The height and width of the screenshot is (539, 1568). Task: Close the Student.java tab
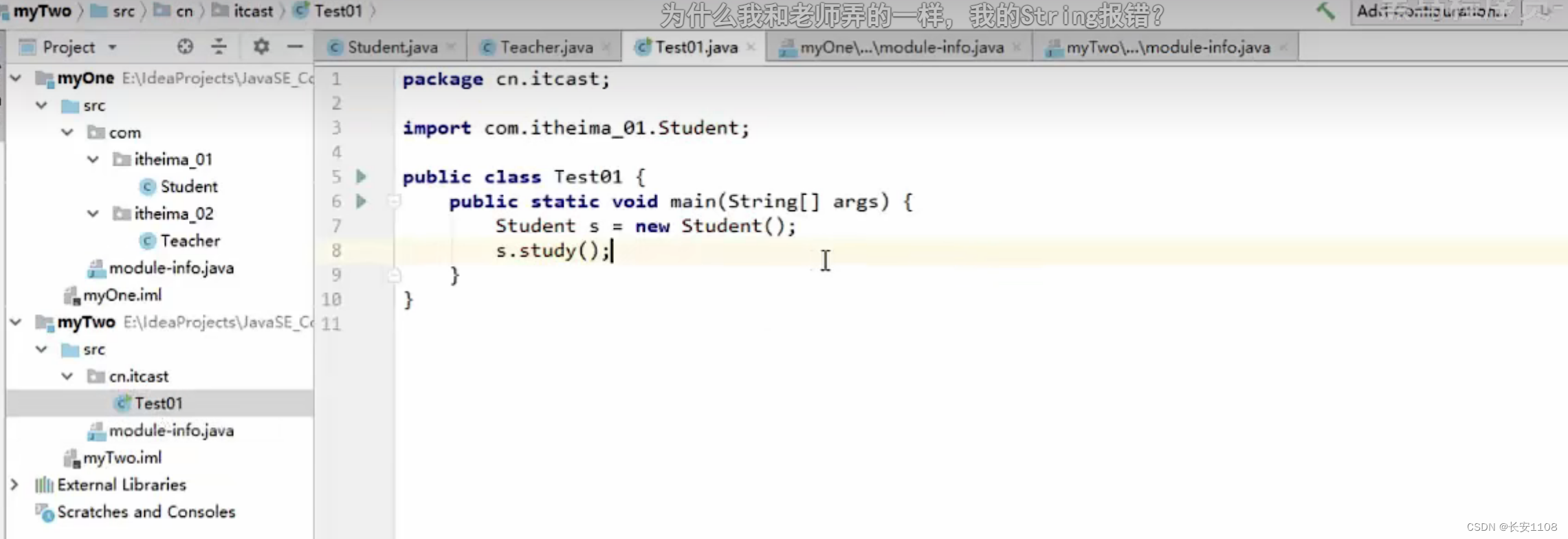point(451,47)
